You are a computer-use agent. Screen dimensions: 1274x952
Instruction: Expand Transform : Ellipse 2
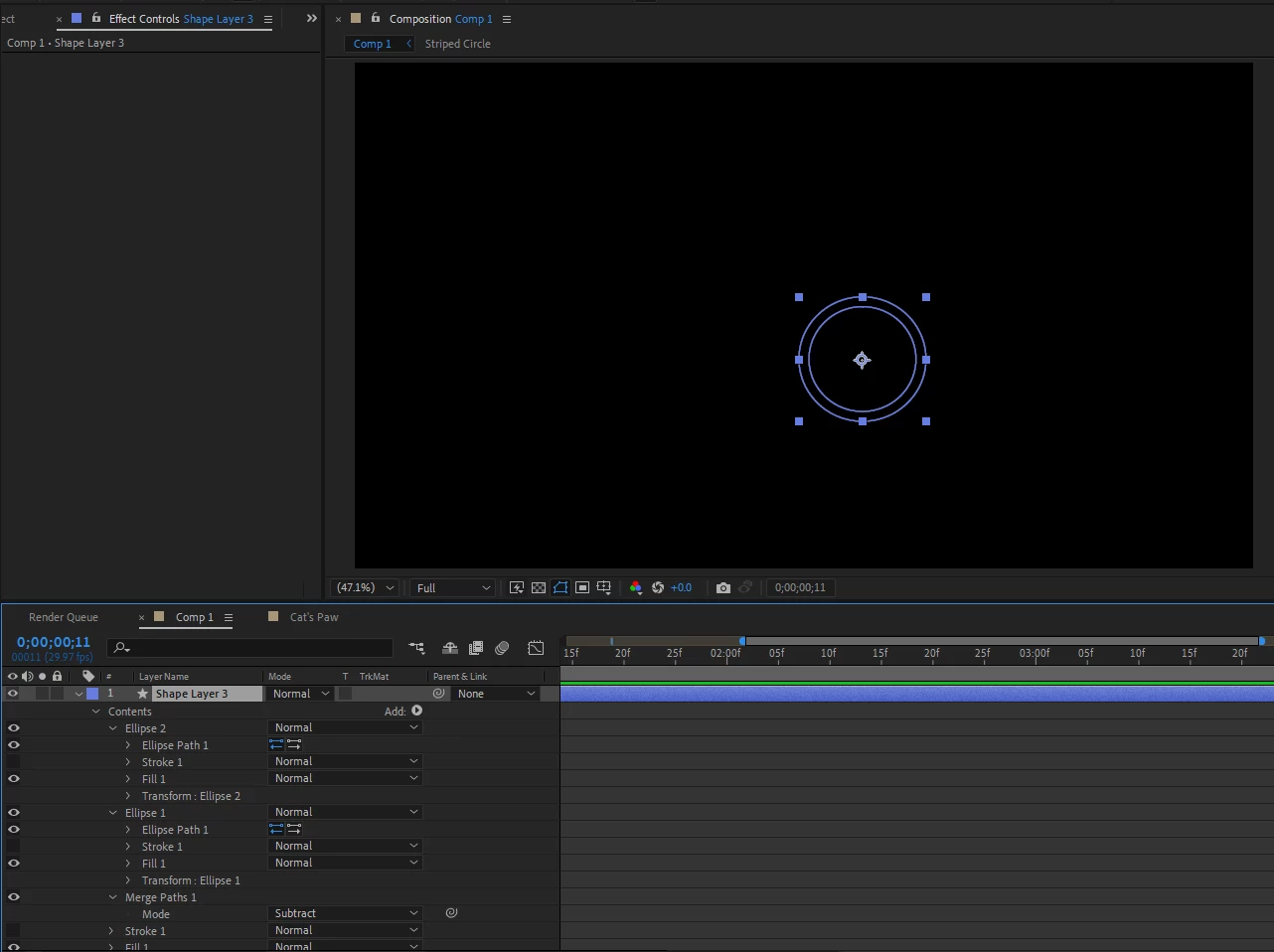(x=128, y=796)
